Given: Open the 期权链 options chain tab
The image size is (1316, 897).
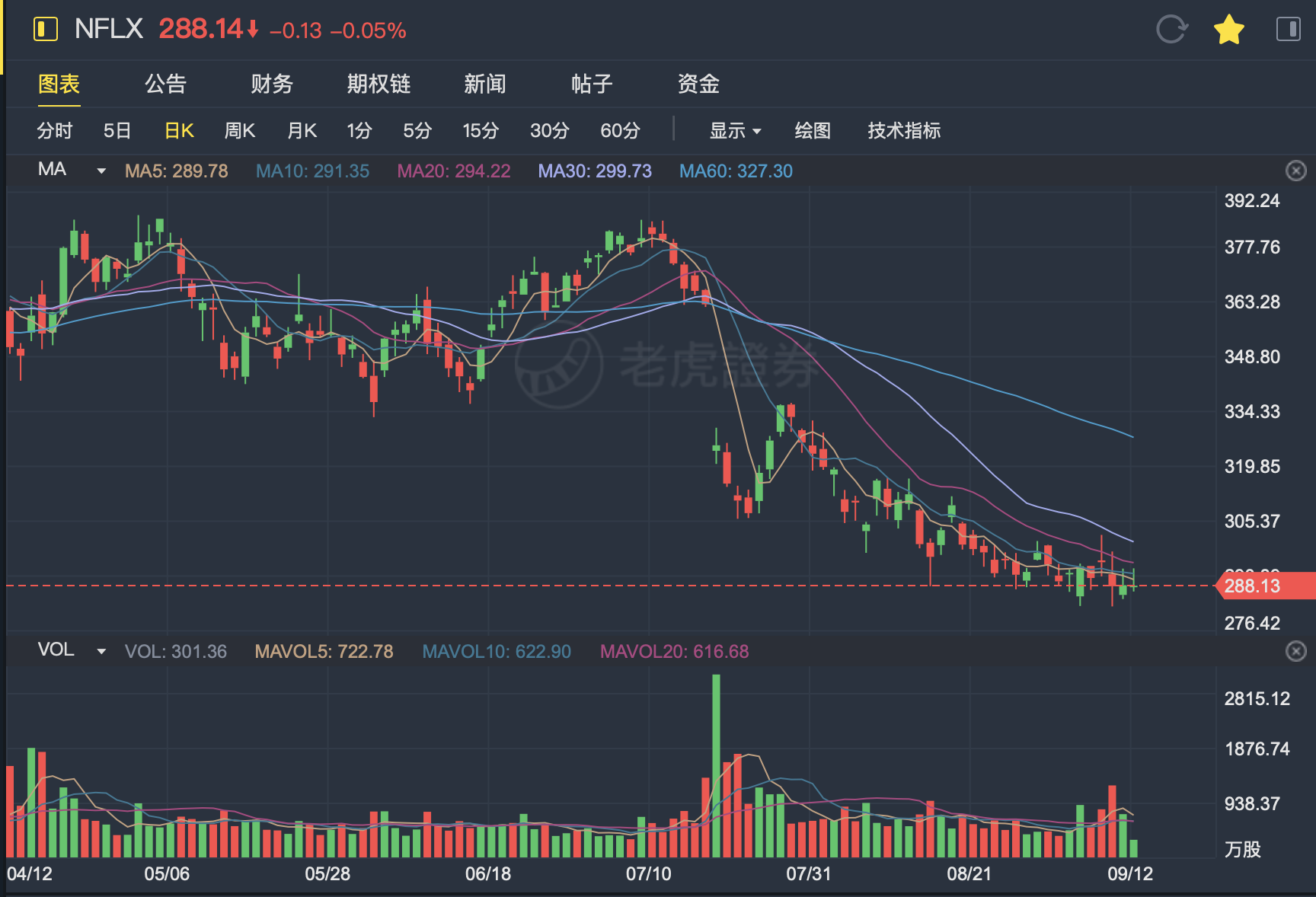Looking at the screenshot, I should (x=379, y=84).
